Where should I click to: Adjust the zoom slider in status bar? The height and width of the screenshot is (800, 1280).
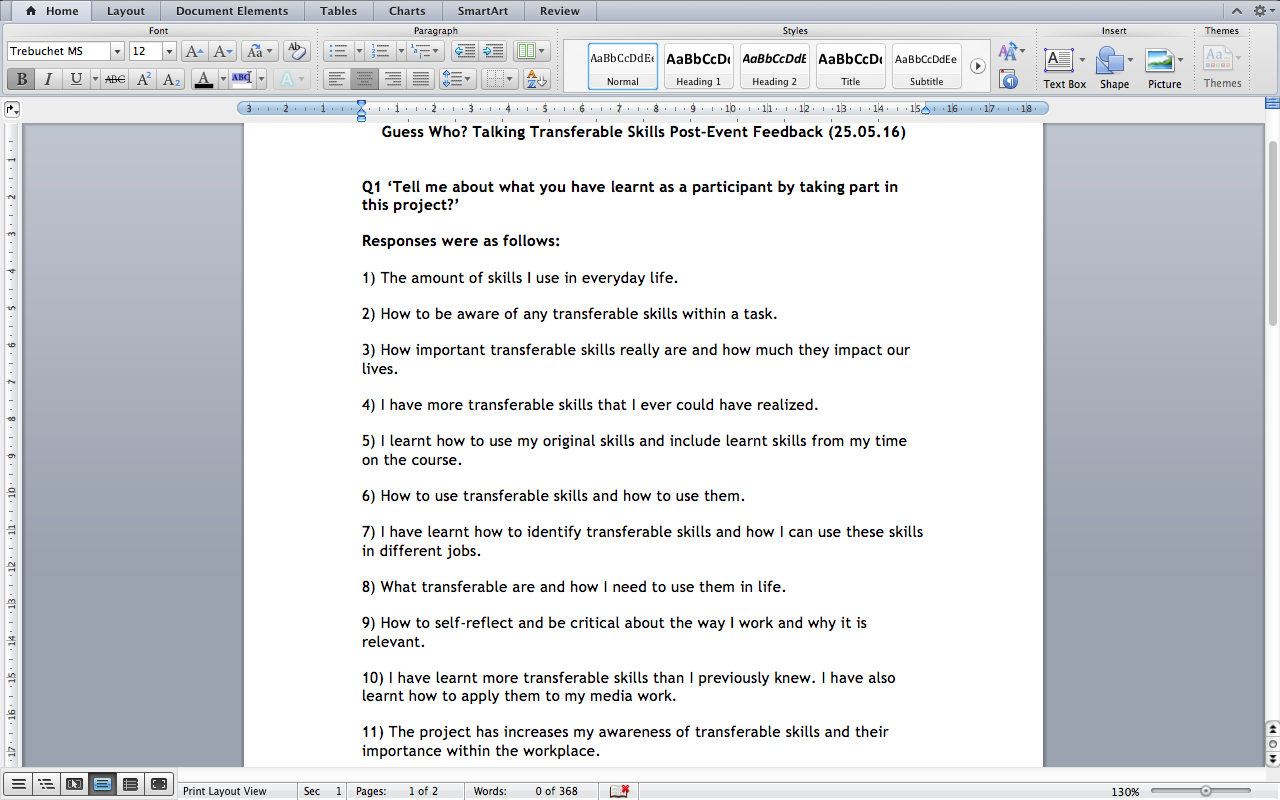click(x=1206, y=791)
